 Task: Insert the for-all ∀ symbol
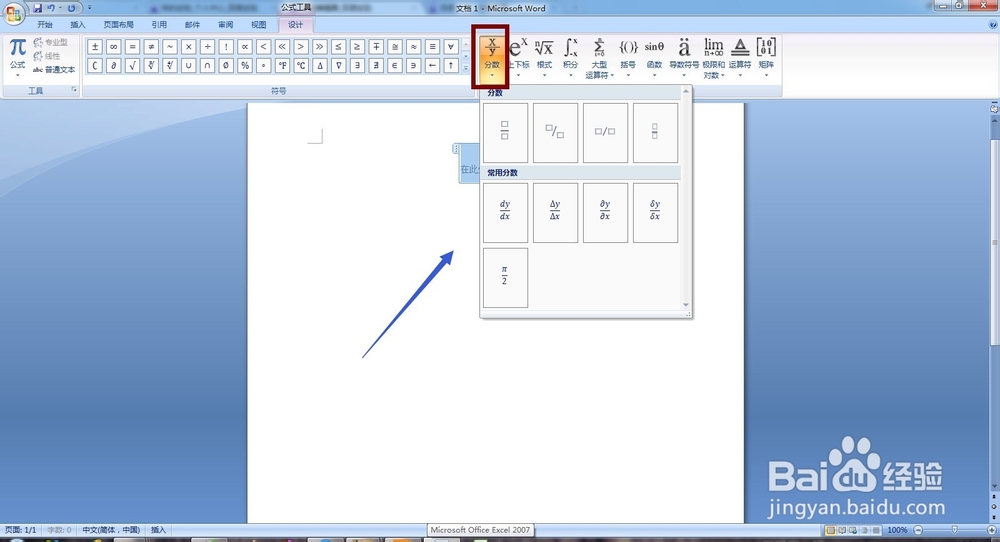pyautogui.click(x=451, y=47)
